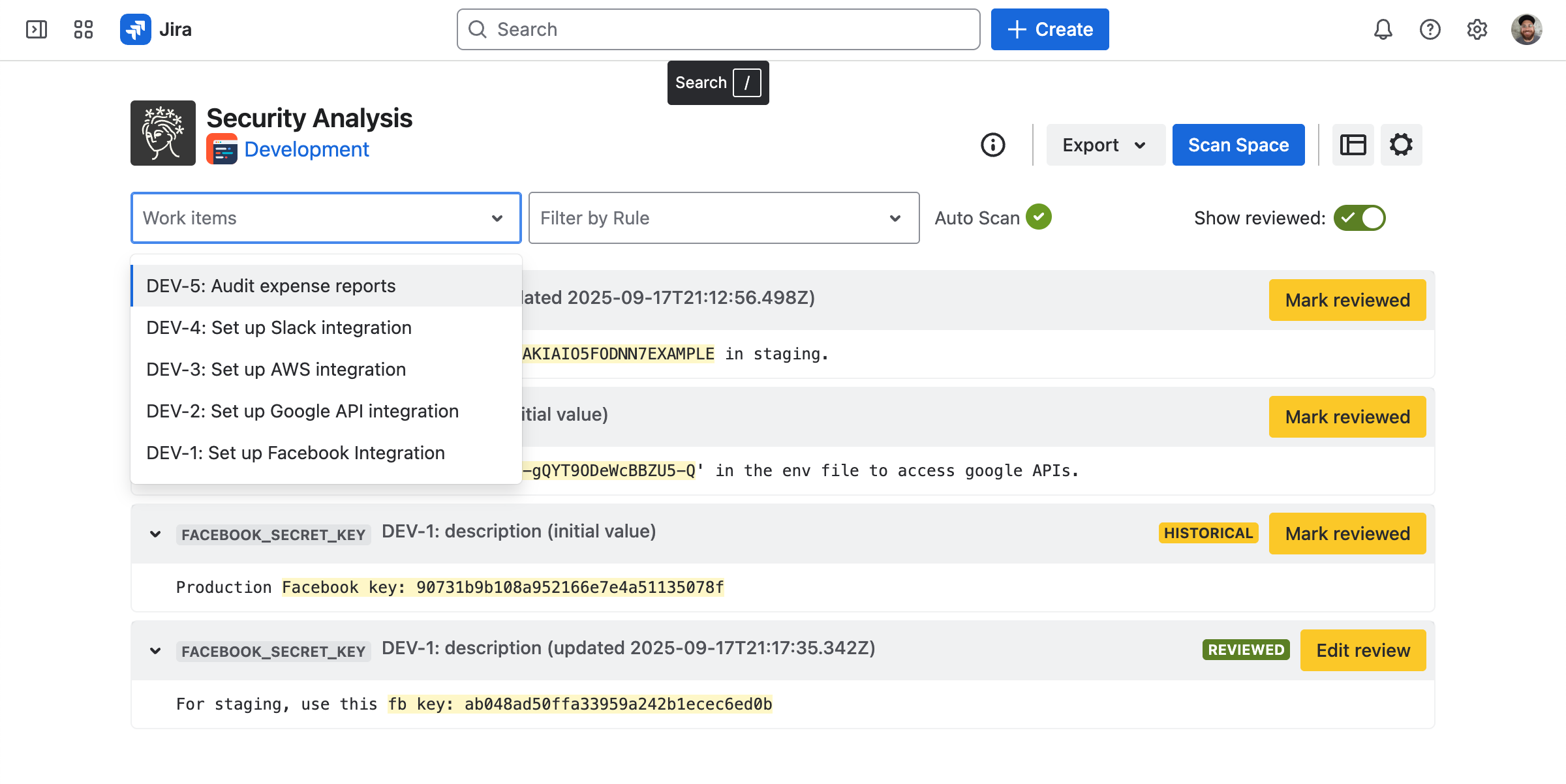Open the notifications bell
Viewport: 1566px width, 784px height.
[x=1383, y=29]
